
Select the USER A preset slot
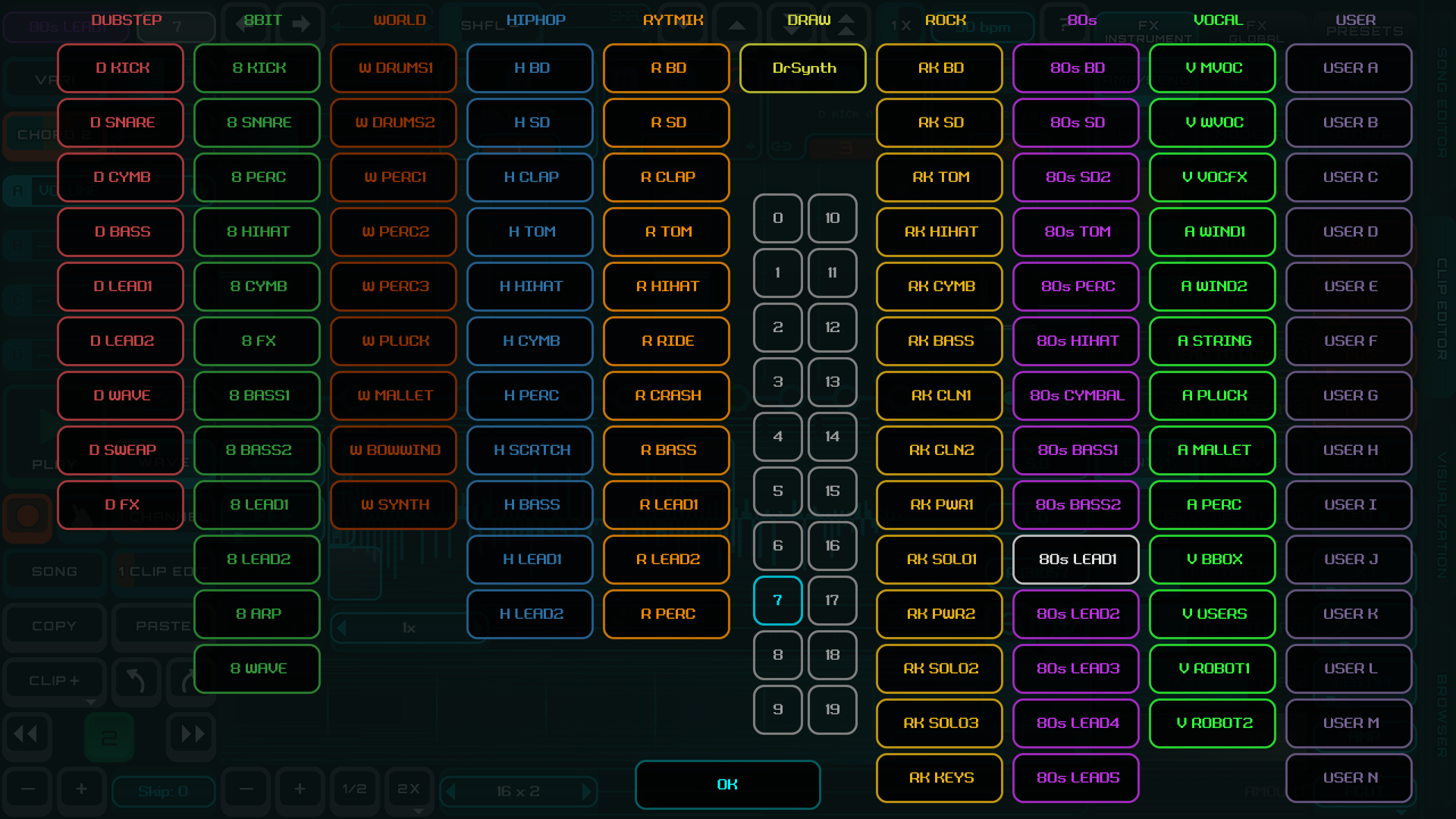tap(1349, 68)
